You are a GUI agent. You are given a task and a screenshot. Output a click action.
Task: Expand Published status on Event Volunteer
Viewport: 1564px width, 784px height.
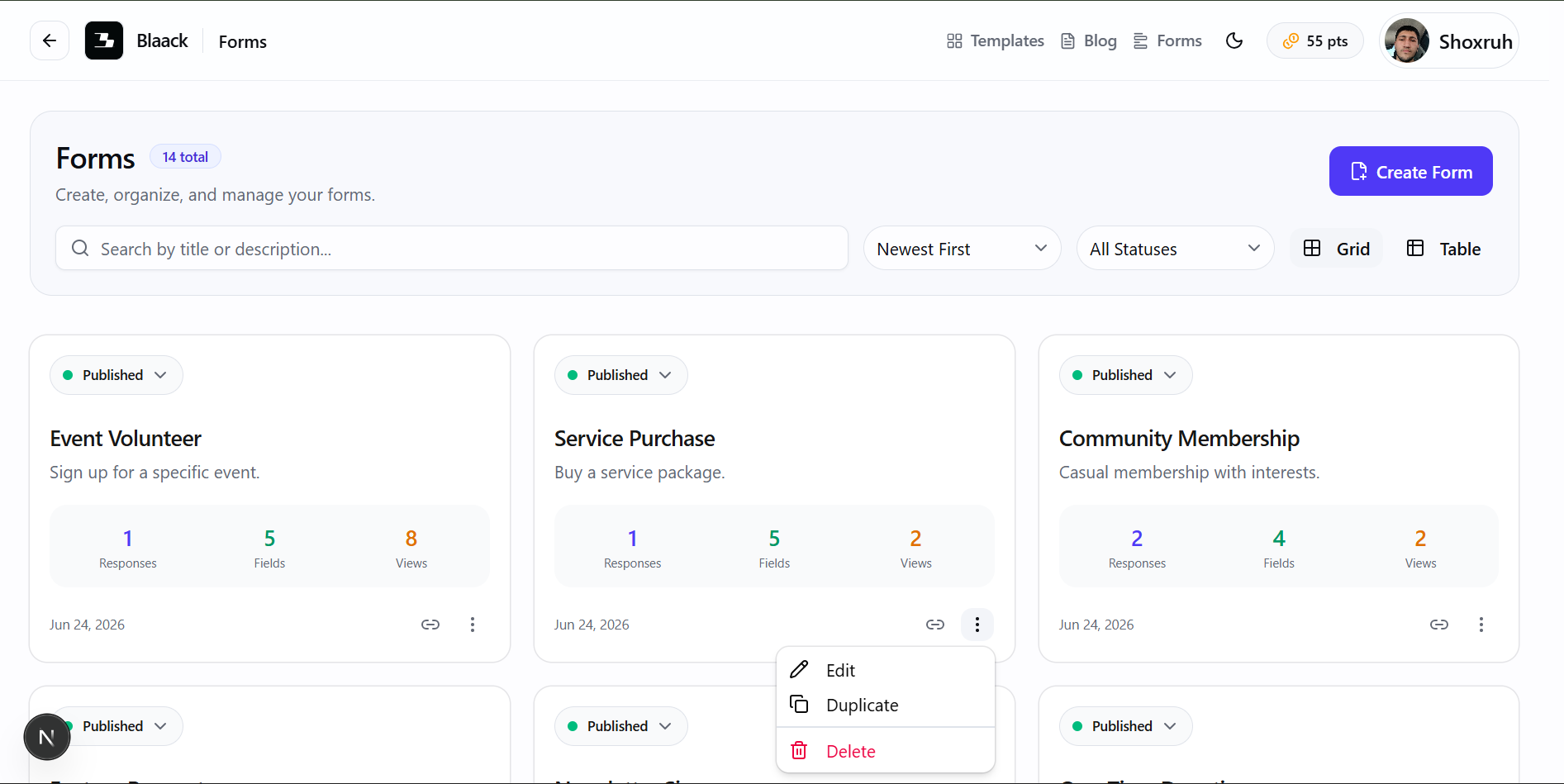click(x=116, y=375)
